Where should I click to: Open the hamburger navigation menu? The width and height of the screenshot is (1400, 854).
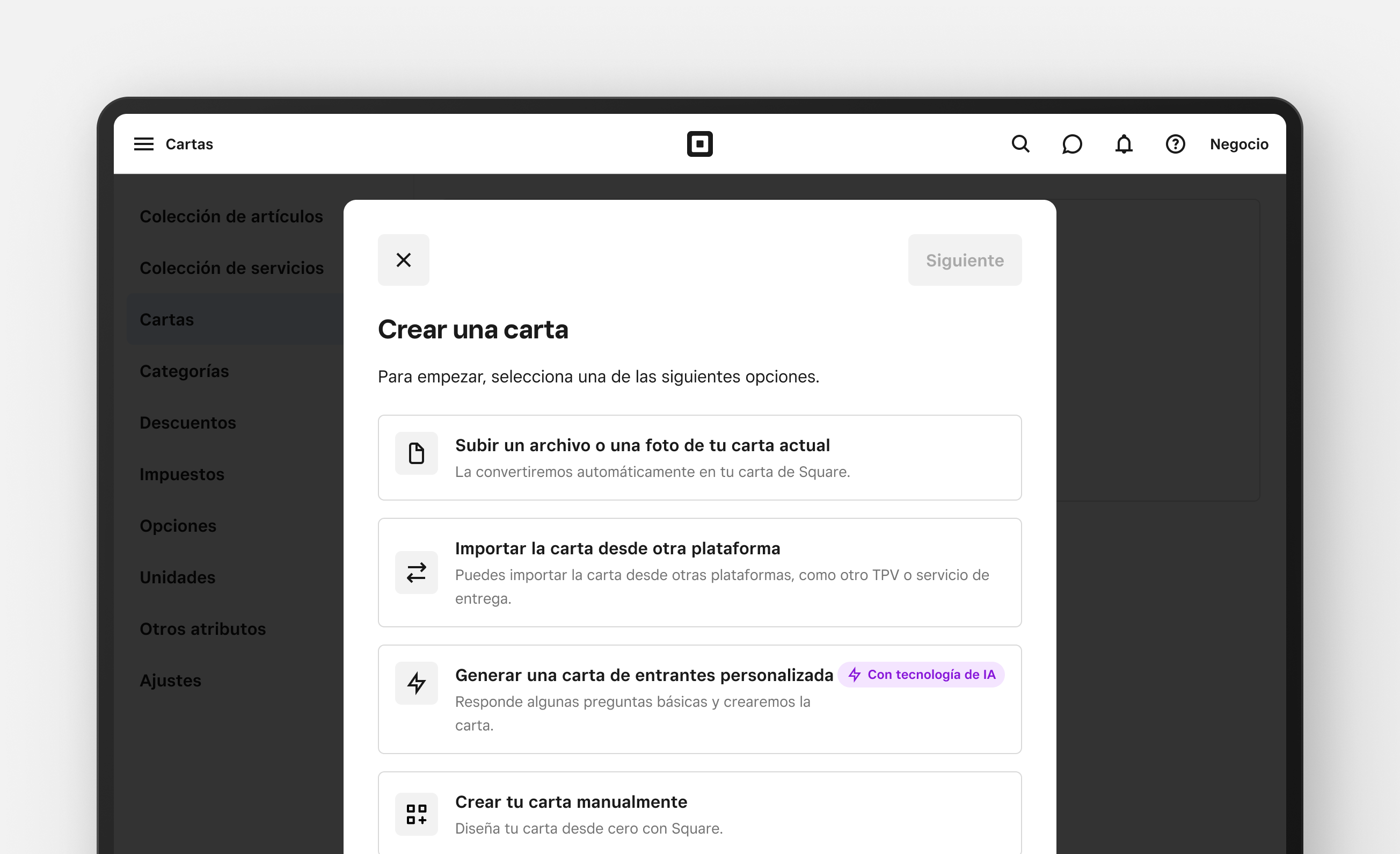pos(143,144)
